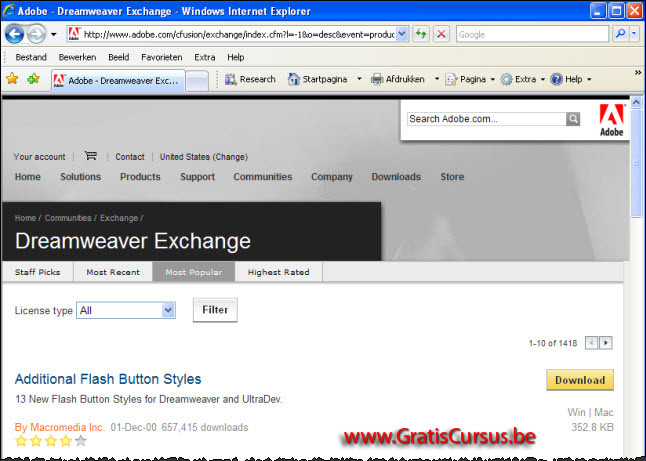This screenshot has width=646, height=461.
Task: Open the Your account link
Action: [x=39, y=157]
